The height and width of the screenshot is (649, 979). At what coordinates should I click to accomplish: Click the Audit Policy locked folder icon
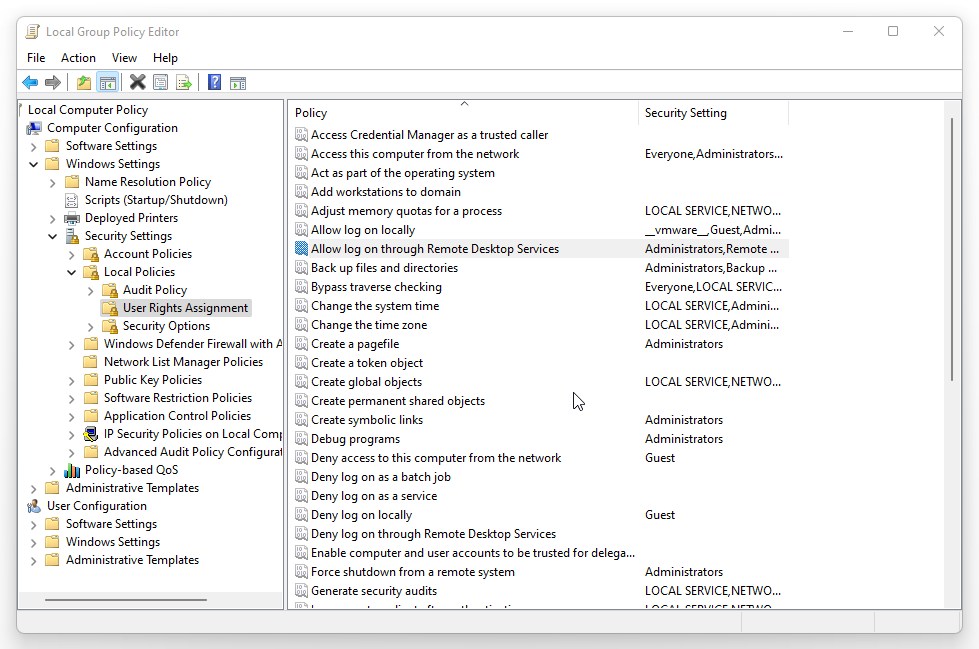110,290
